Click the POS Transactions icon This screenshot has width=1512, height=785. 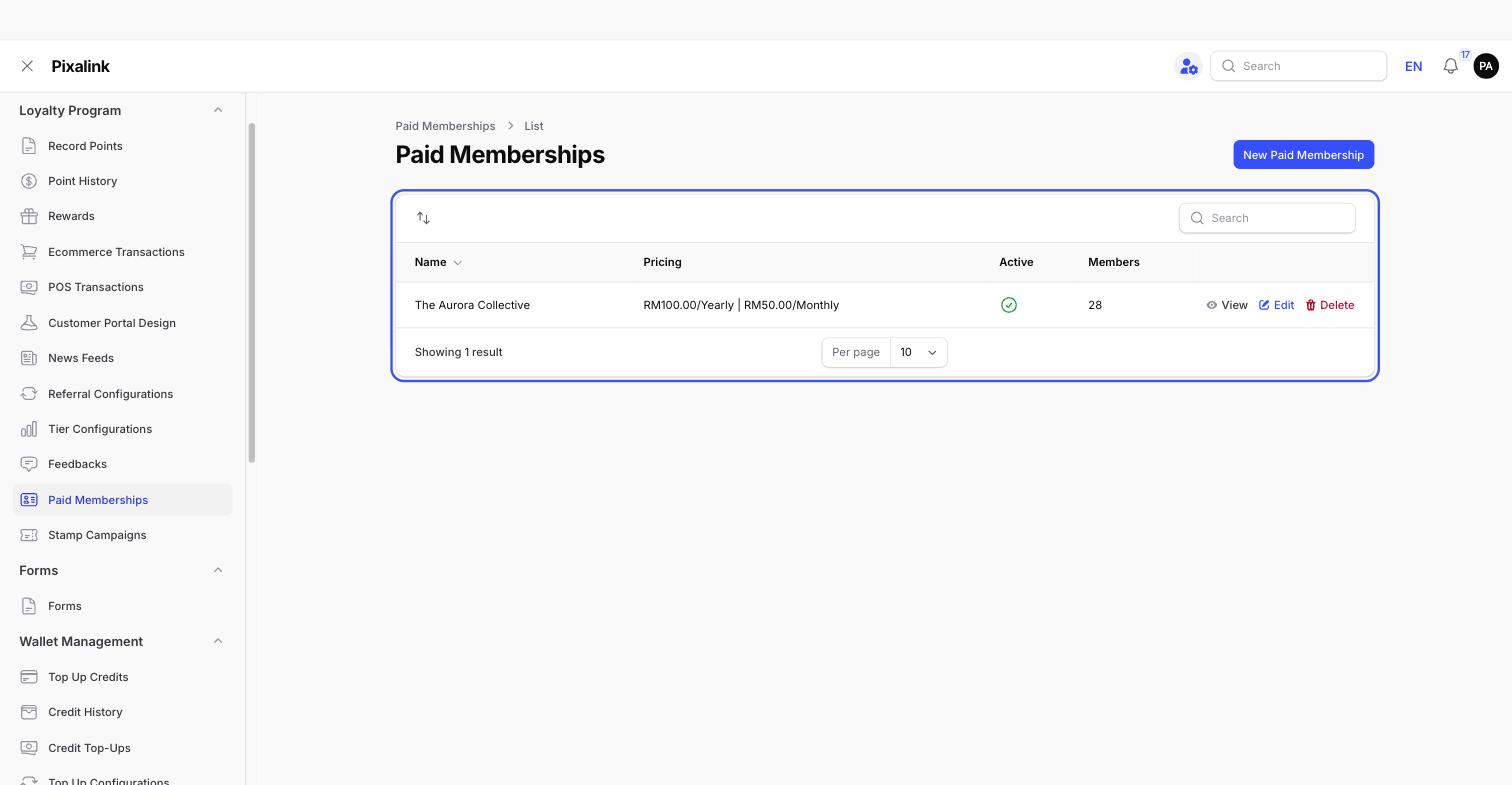29,287
